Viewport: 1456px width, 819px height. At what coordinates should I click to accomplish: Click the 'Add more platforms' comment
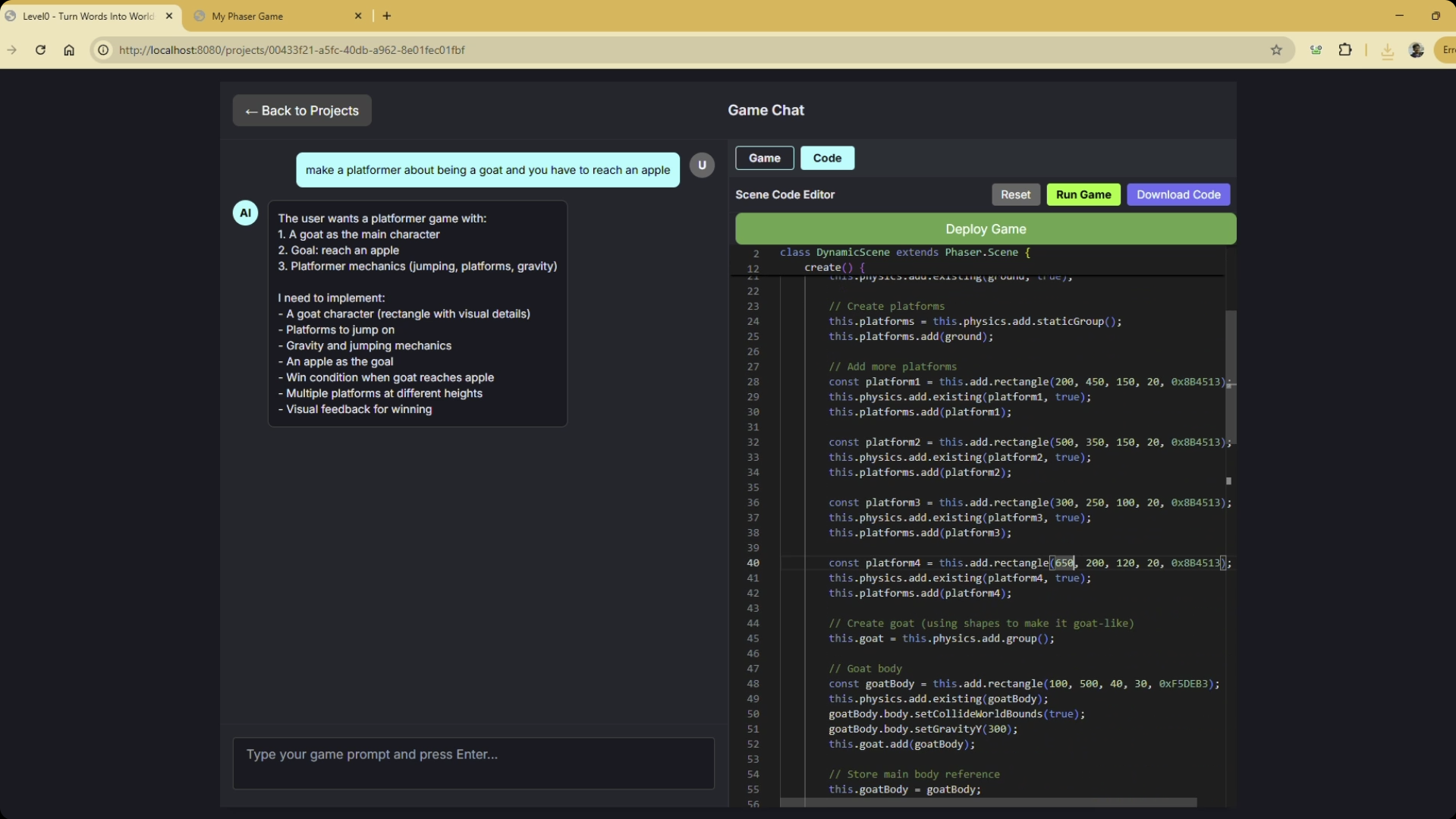coord(892,367)
